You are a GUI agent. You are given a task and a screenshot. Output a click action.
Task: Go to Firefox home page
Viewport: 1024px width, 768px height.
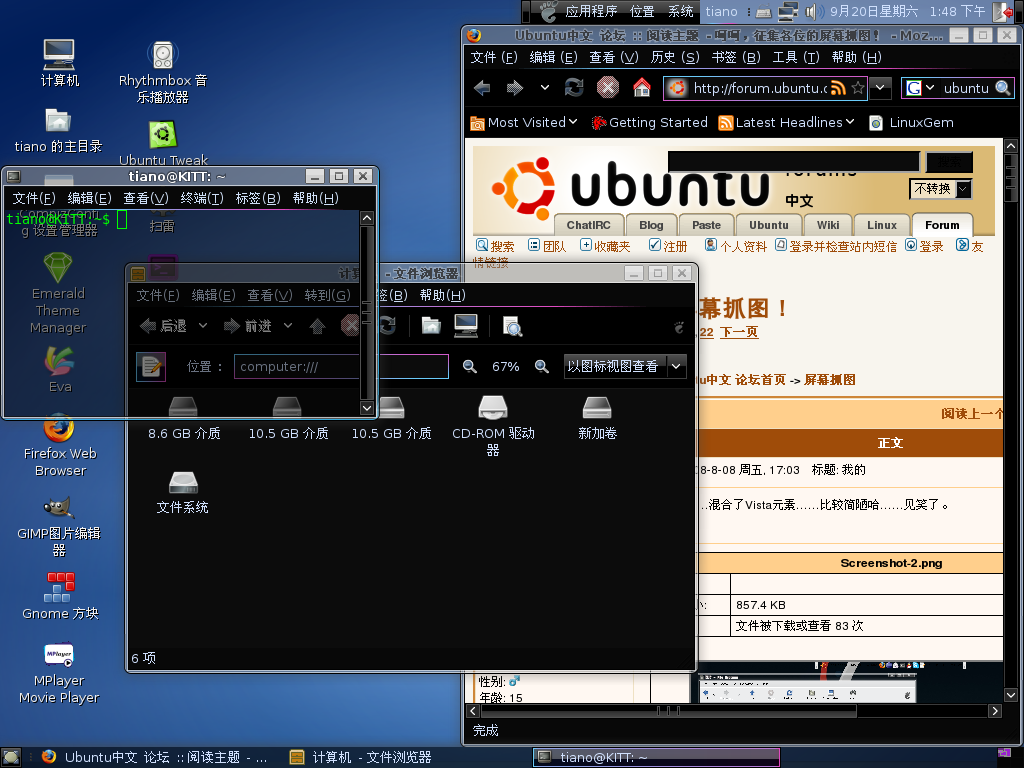(x=642, y=88)
